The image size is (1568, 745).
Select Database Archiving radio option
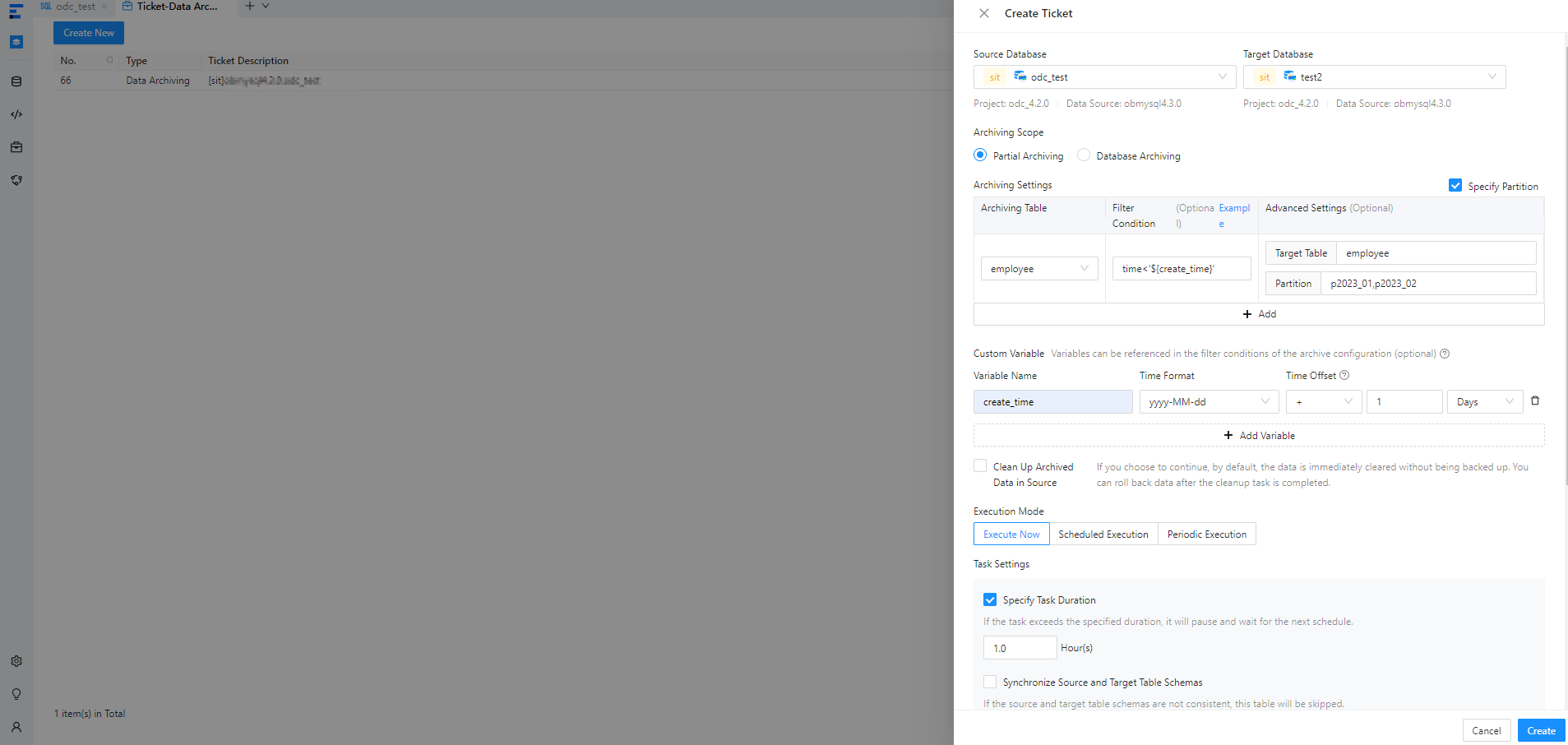tap(1084, 155)
